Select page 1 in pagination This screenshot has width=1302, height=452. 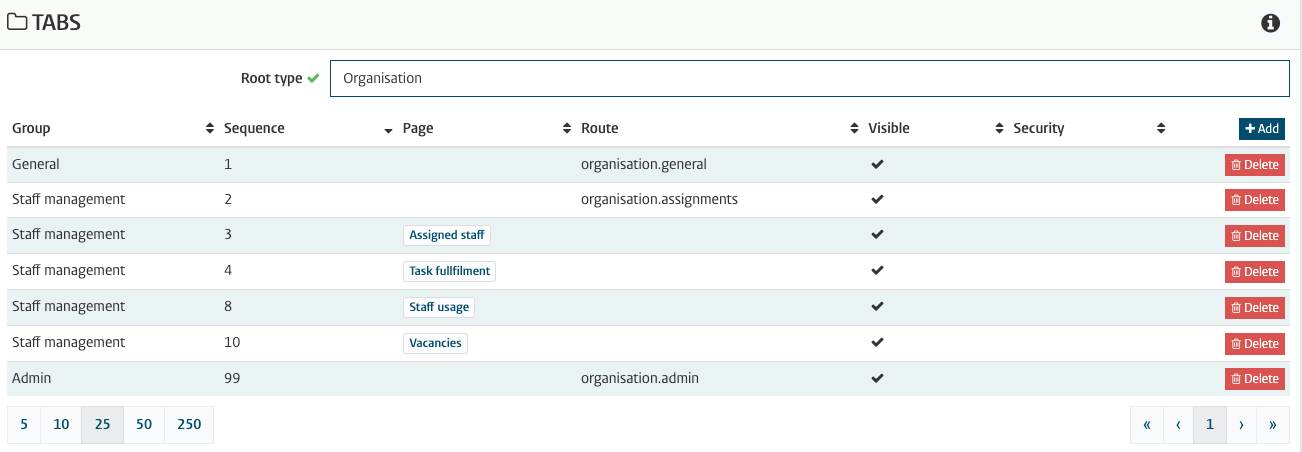(1210, 424)
